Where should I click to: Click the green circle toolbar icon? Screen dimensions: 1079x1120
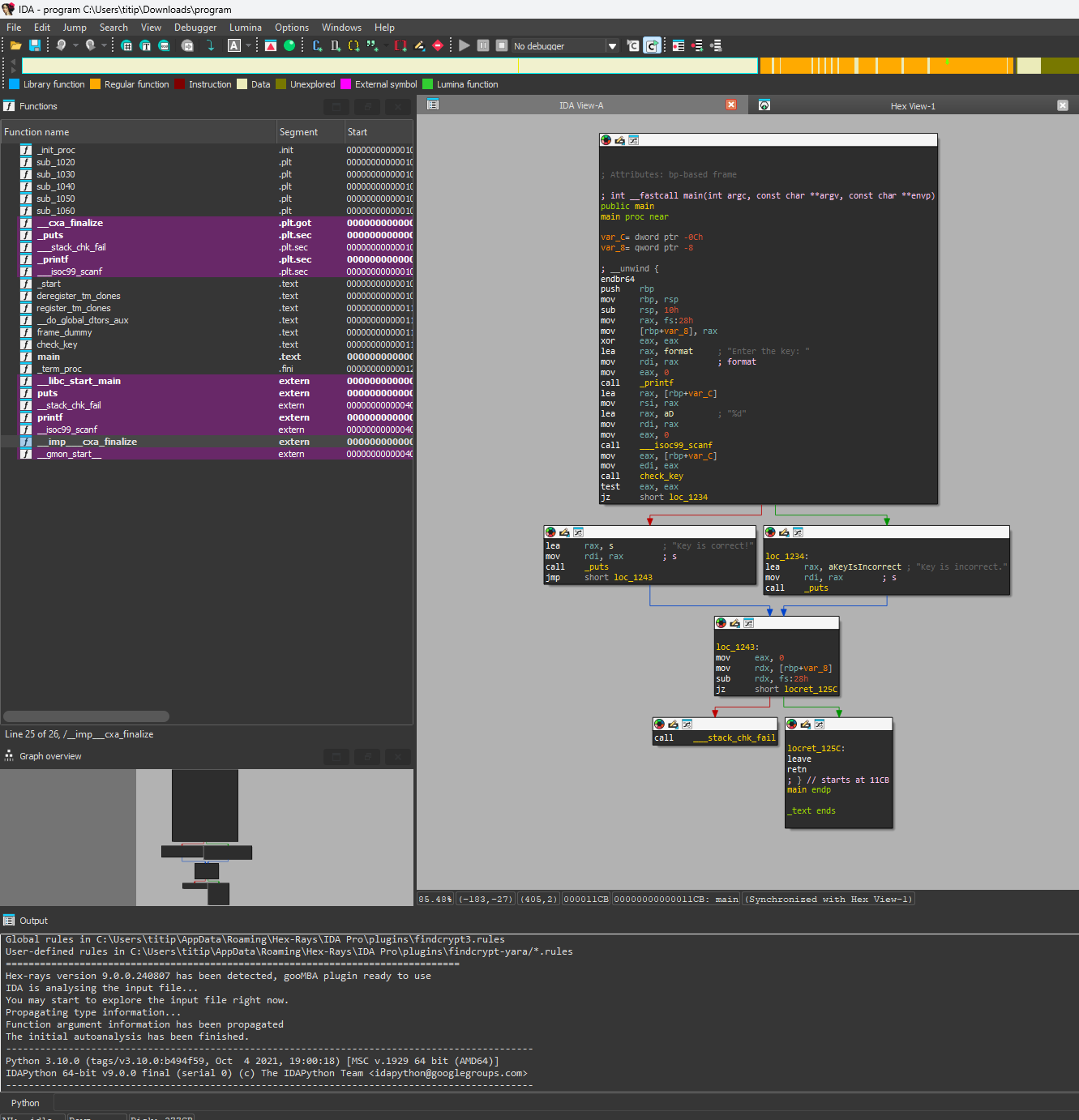pos(289,45)
